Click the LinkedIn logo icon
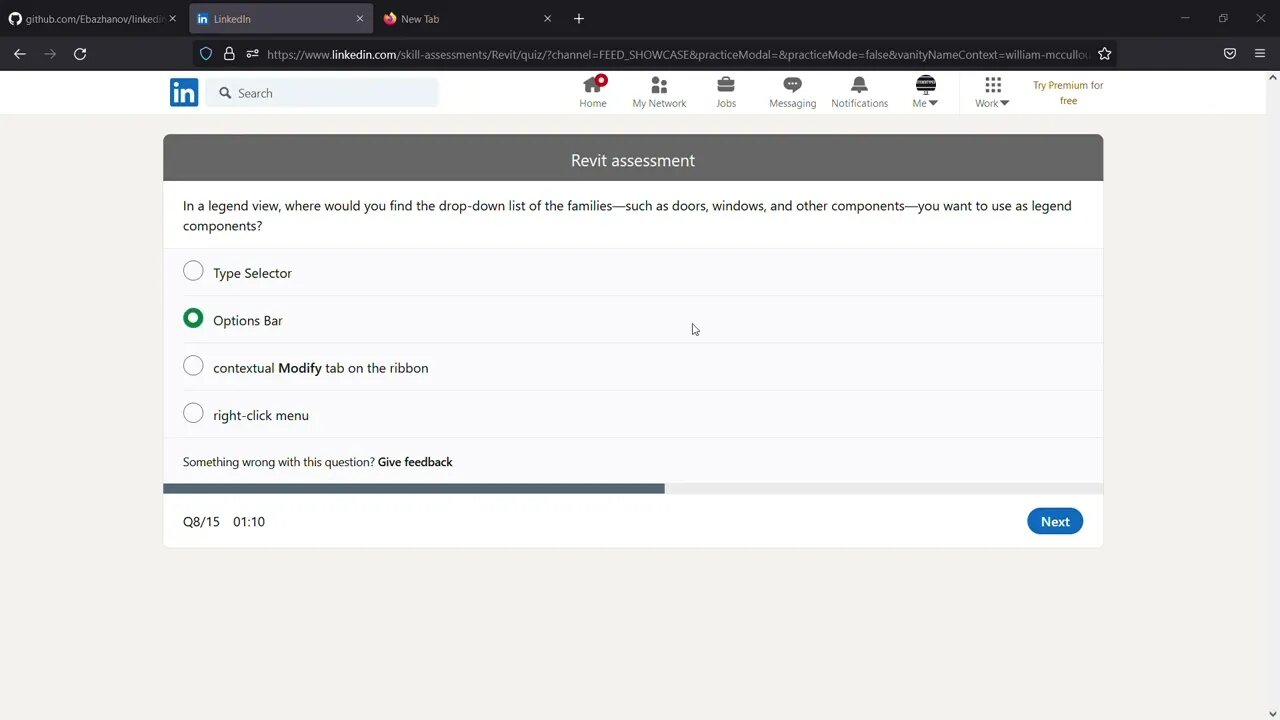This screenshot has width=1280, height=720. click(184, 93)
